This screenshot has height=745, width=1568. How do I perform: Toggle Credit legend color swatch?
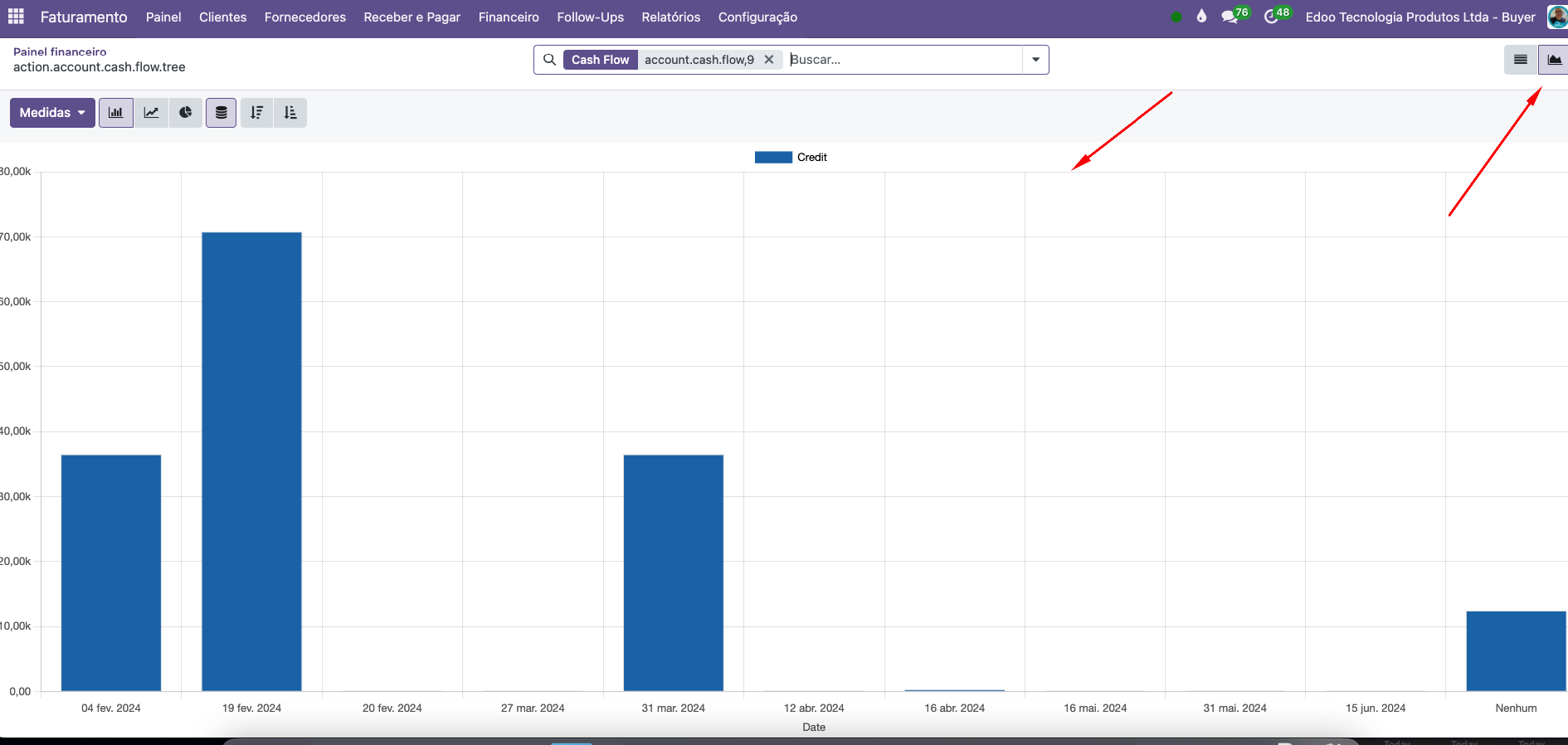click(773, 158)
